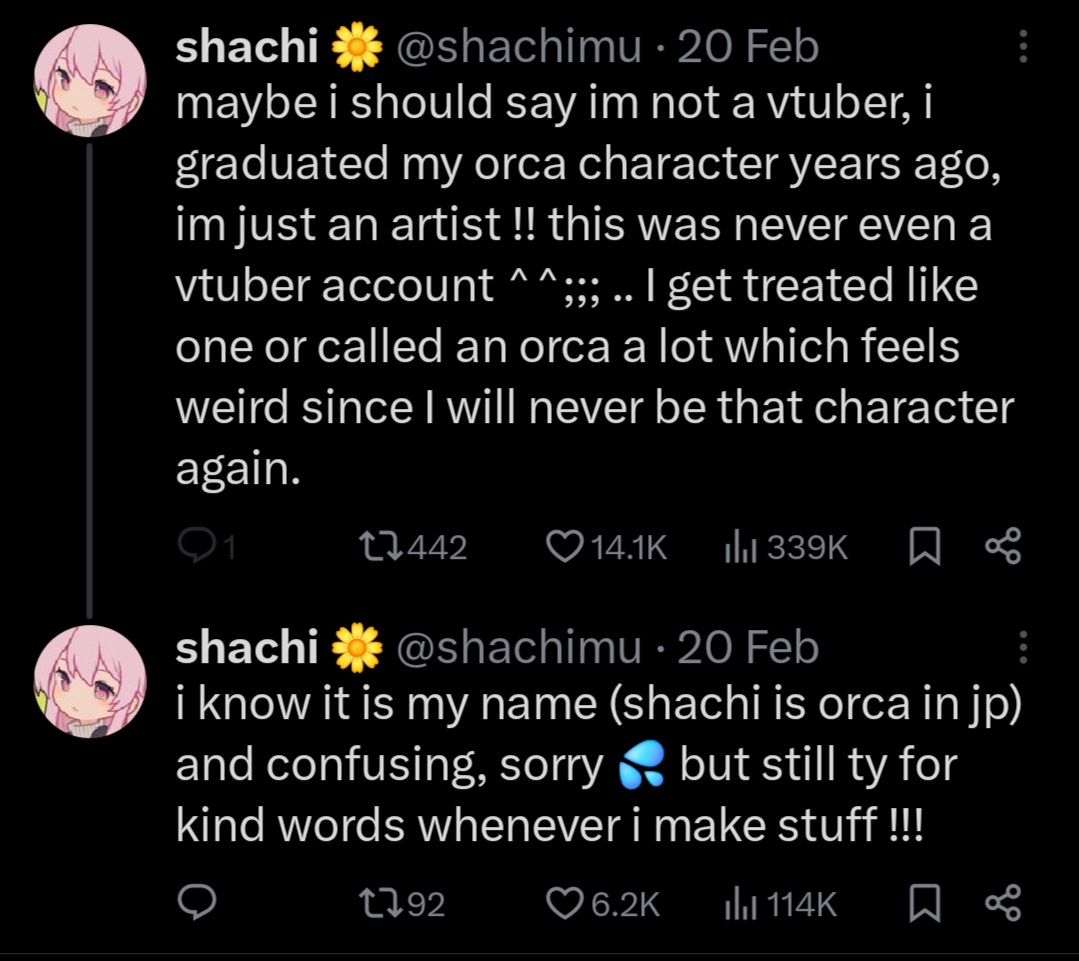Share the first tweet
Viewport: 1079px width, 961px height.
tap(1002, 546)
